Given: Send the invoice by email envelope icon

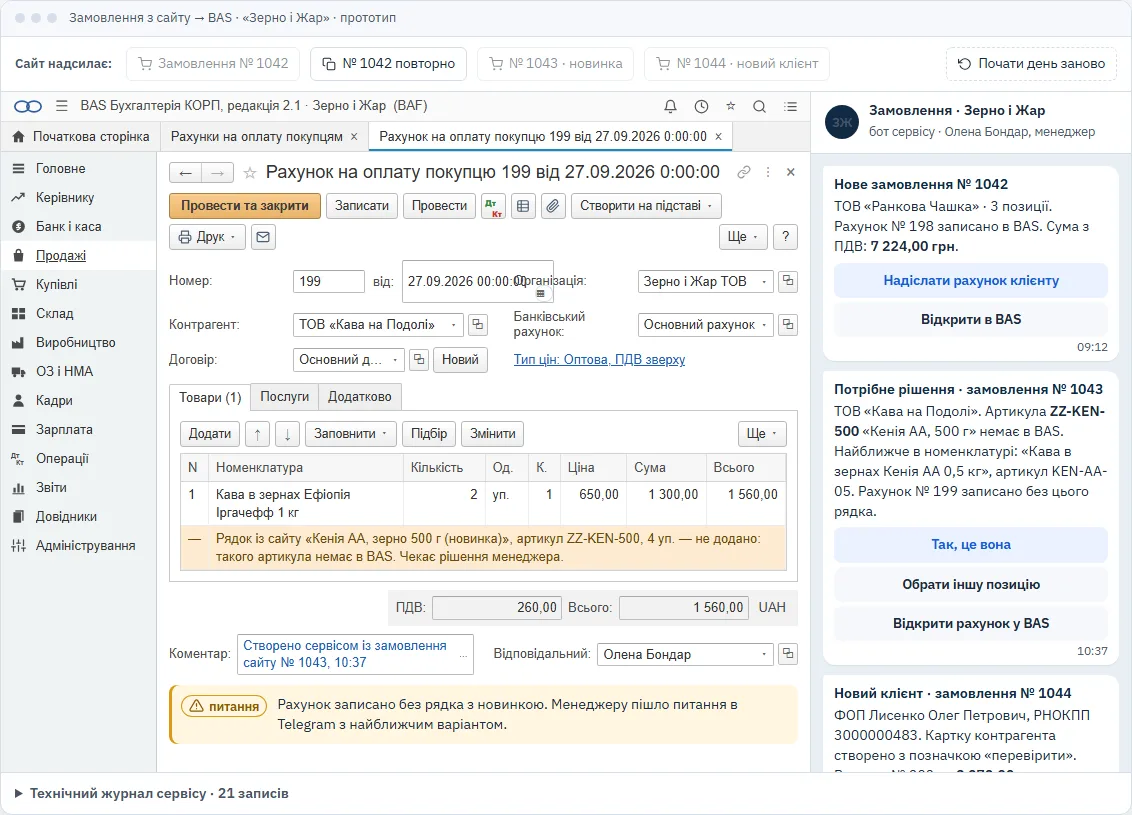Looking at the screenshot, I should (264, 237).
